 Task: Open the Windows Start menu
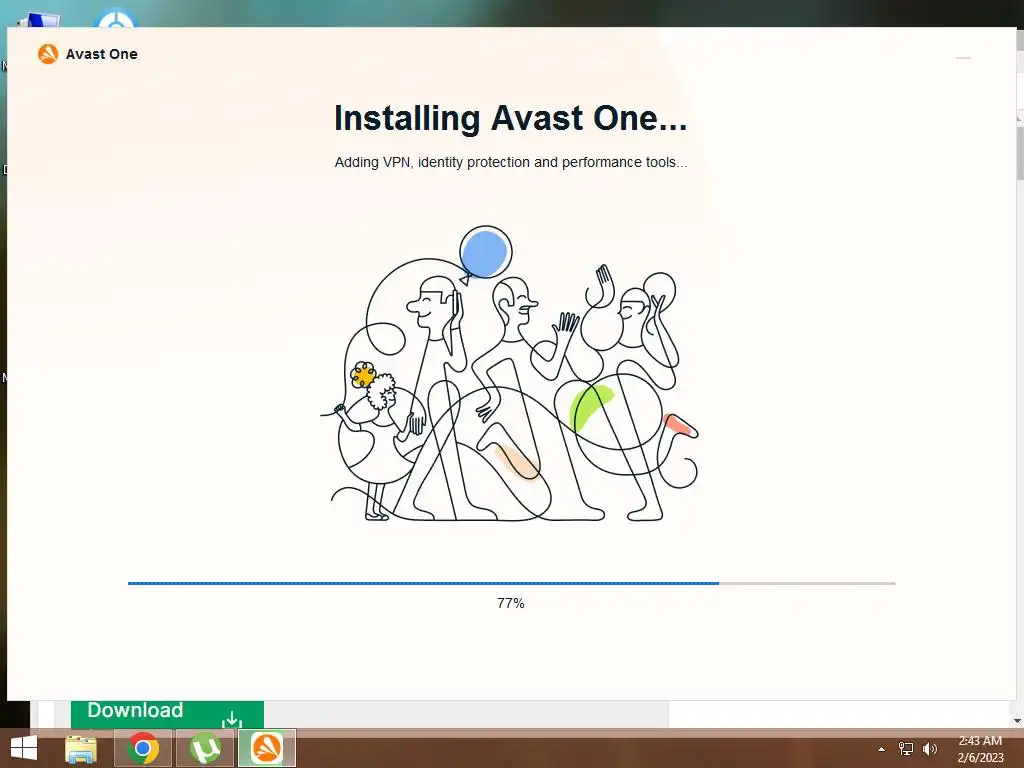24,748
